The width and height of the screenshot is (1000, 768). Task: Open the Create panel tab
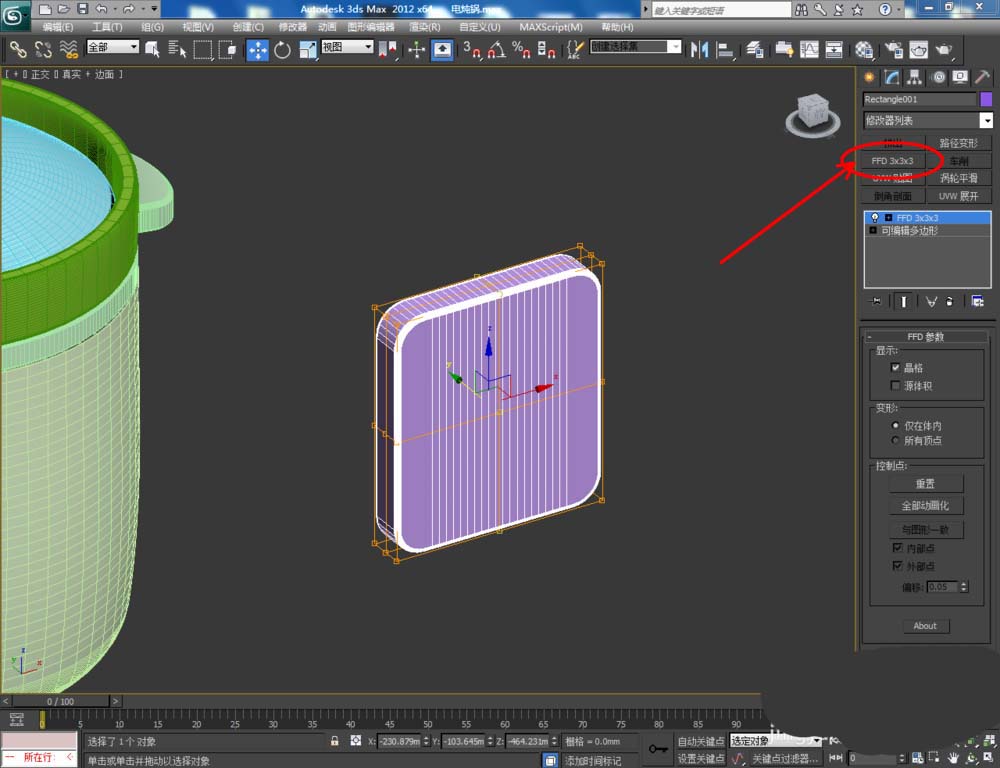click(x=869, y=78)
